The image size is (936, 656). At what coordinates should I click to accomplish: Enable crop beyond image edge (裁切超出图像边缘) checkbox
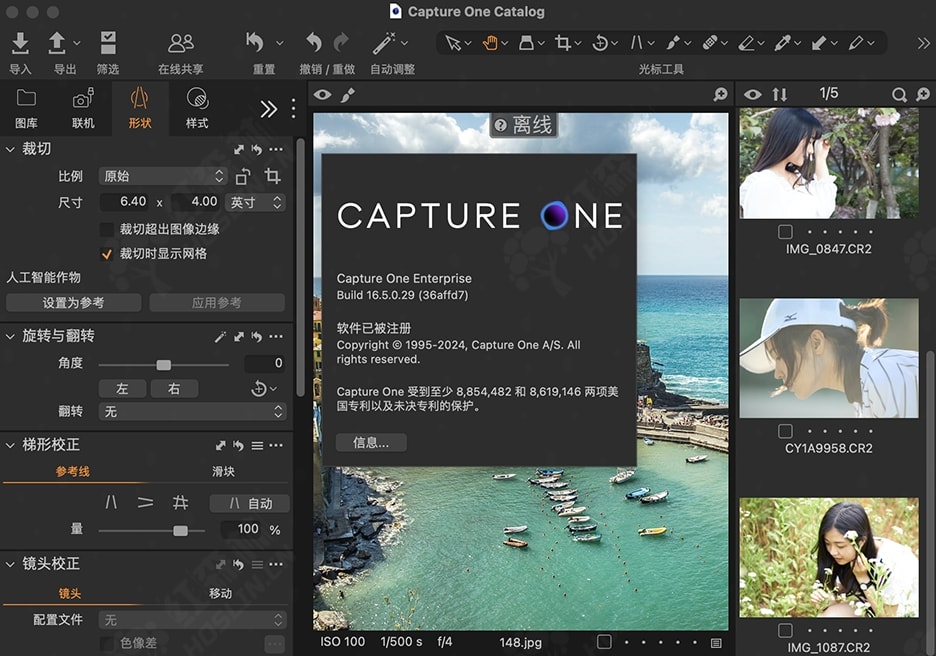pyautogui.click(x=107, y=229)
